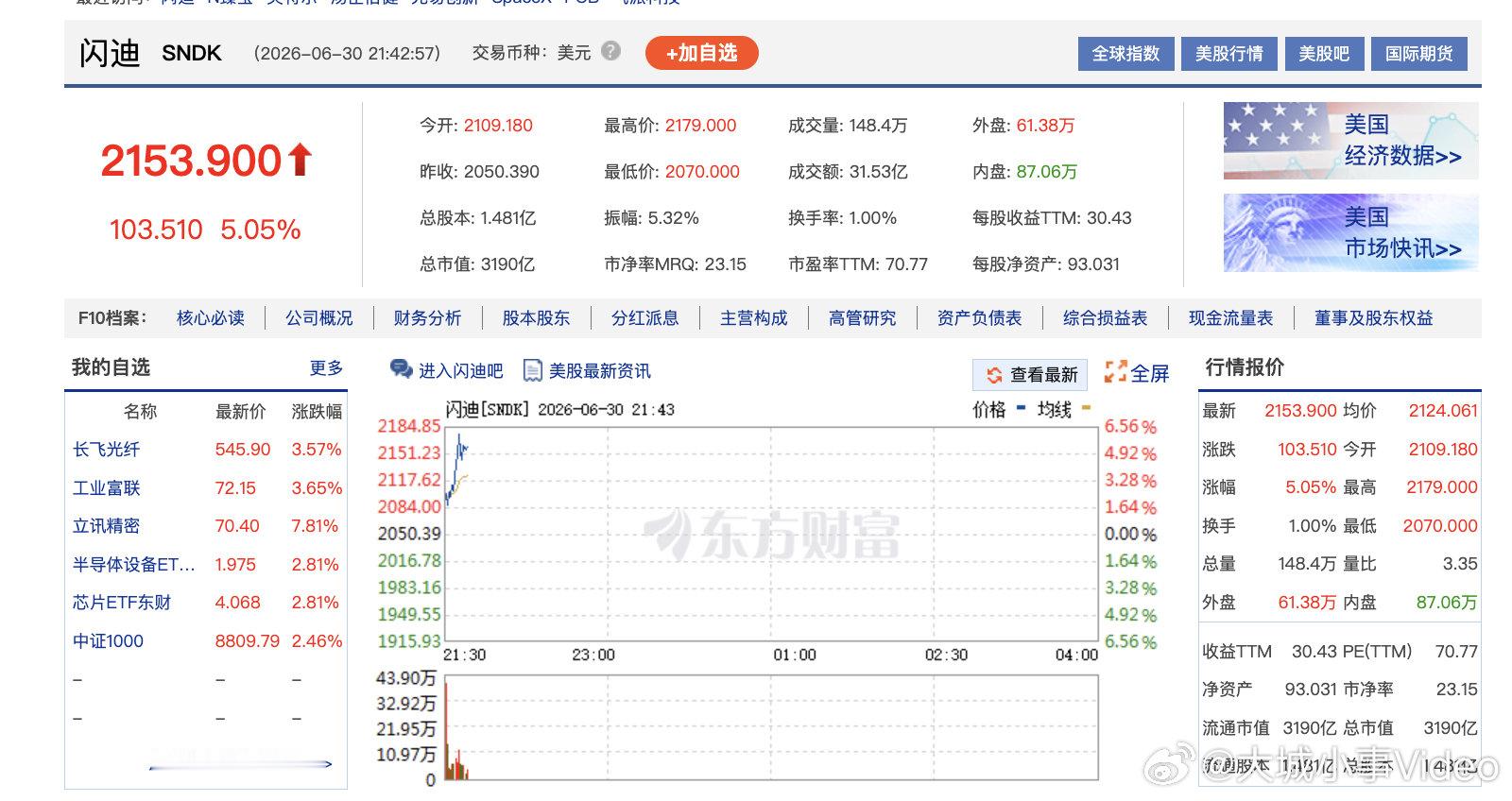Click the help question mark icon beside 美元

(x=611, y=51)
